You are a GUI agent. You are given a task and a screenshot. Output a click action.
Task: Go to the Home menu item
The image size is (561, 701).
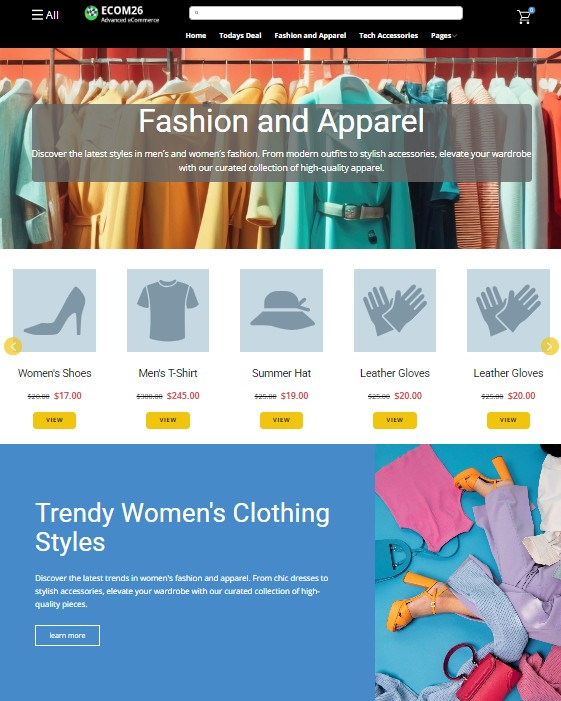click(x=196, y=35)
